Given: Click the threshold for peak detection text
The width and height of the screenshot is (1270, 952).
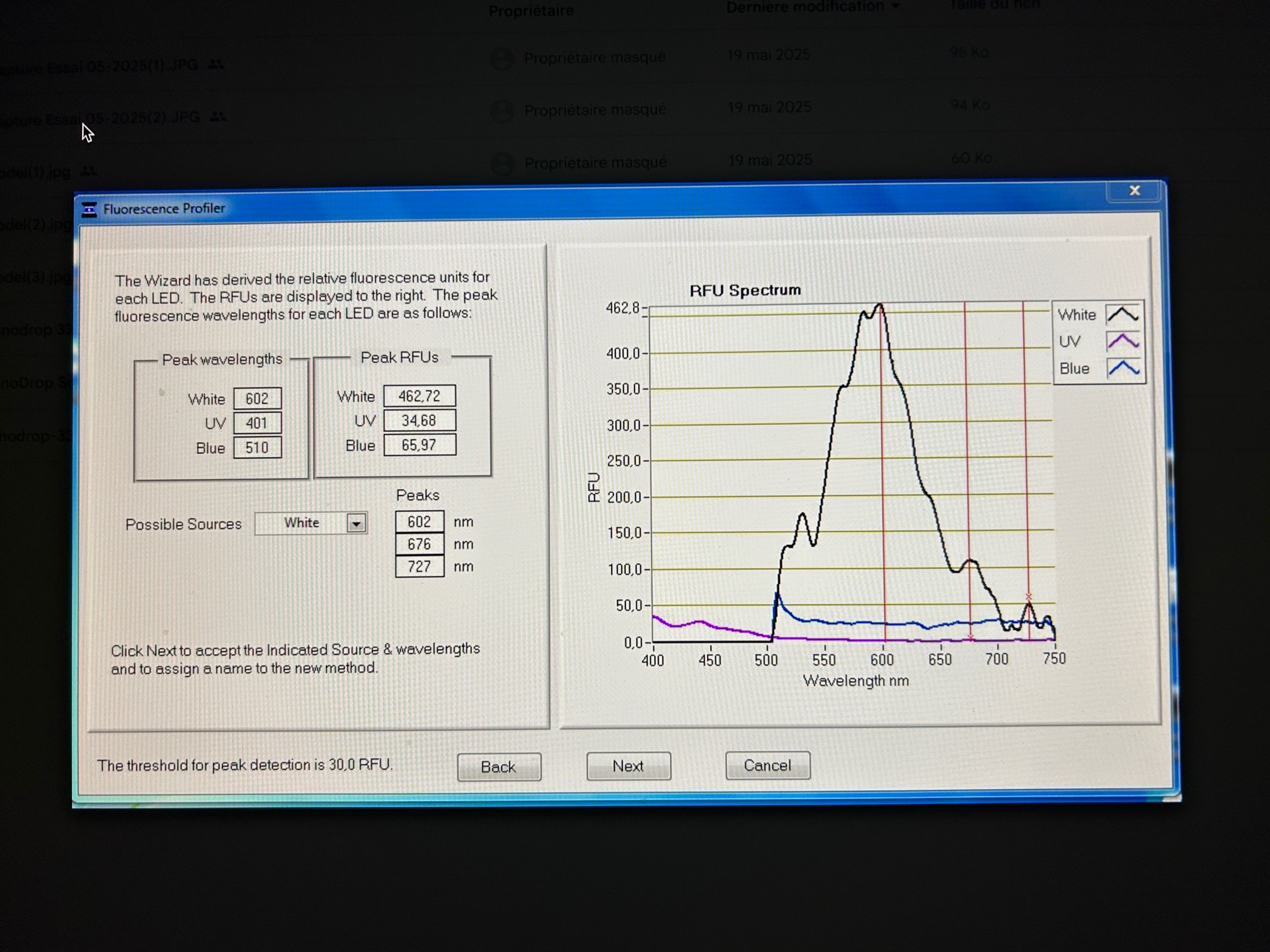Looking at the screenshot, I should pos(244,765).
